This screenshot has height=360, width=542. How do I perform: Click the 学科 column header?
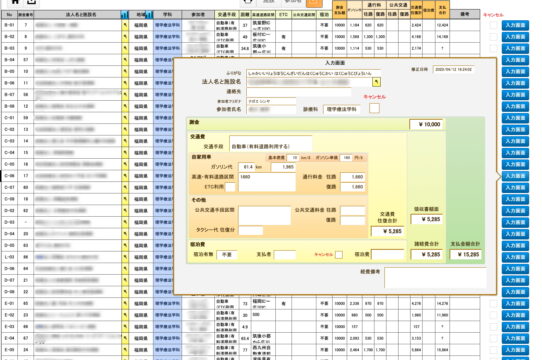pos(167,15)
